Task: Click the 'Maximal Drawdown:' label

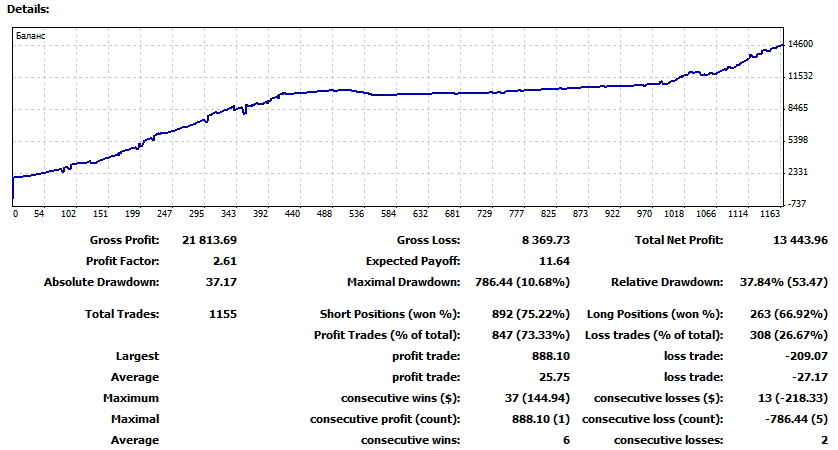Action: coord(404,282)
